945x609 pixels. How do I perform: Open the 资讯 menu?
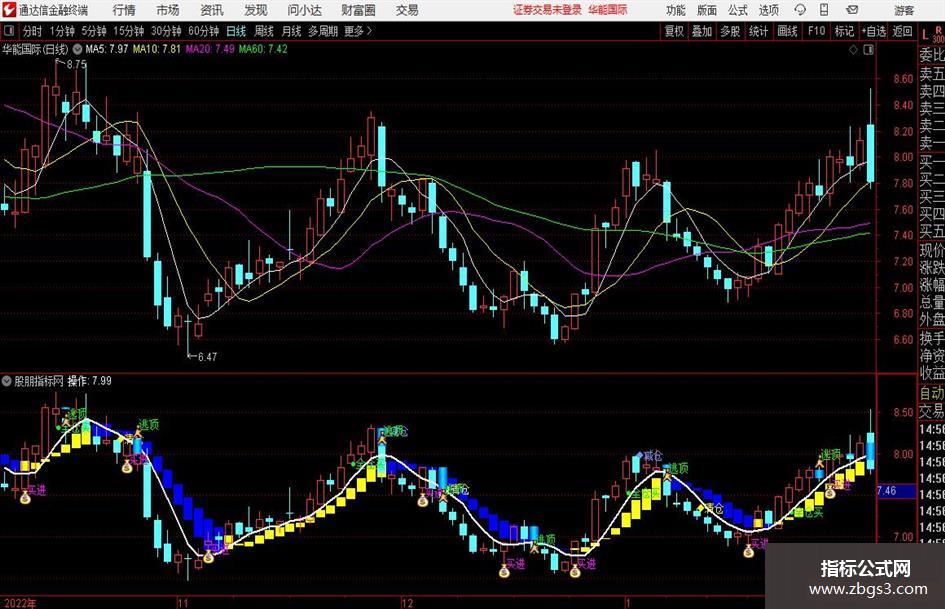coord(212,10)
